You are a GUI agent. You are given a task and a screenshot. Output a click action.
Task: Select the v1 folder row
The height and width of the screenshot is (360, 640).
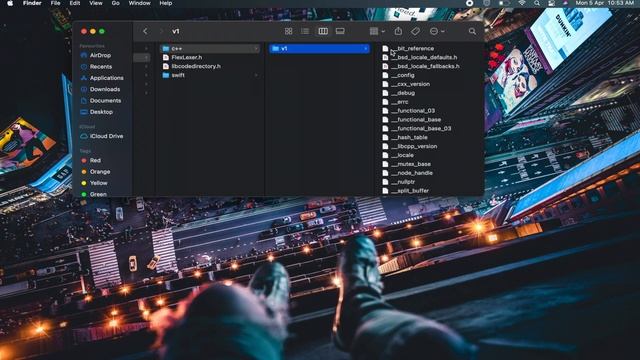pos(320,49)
